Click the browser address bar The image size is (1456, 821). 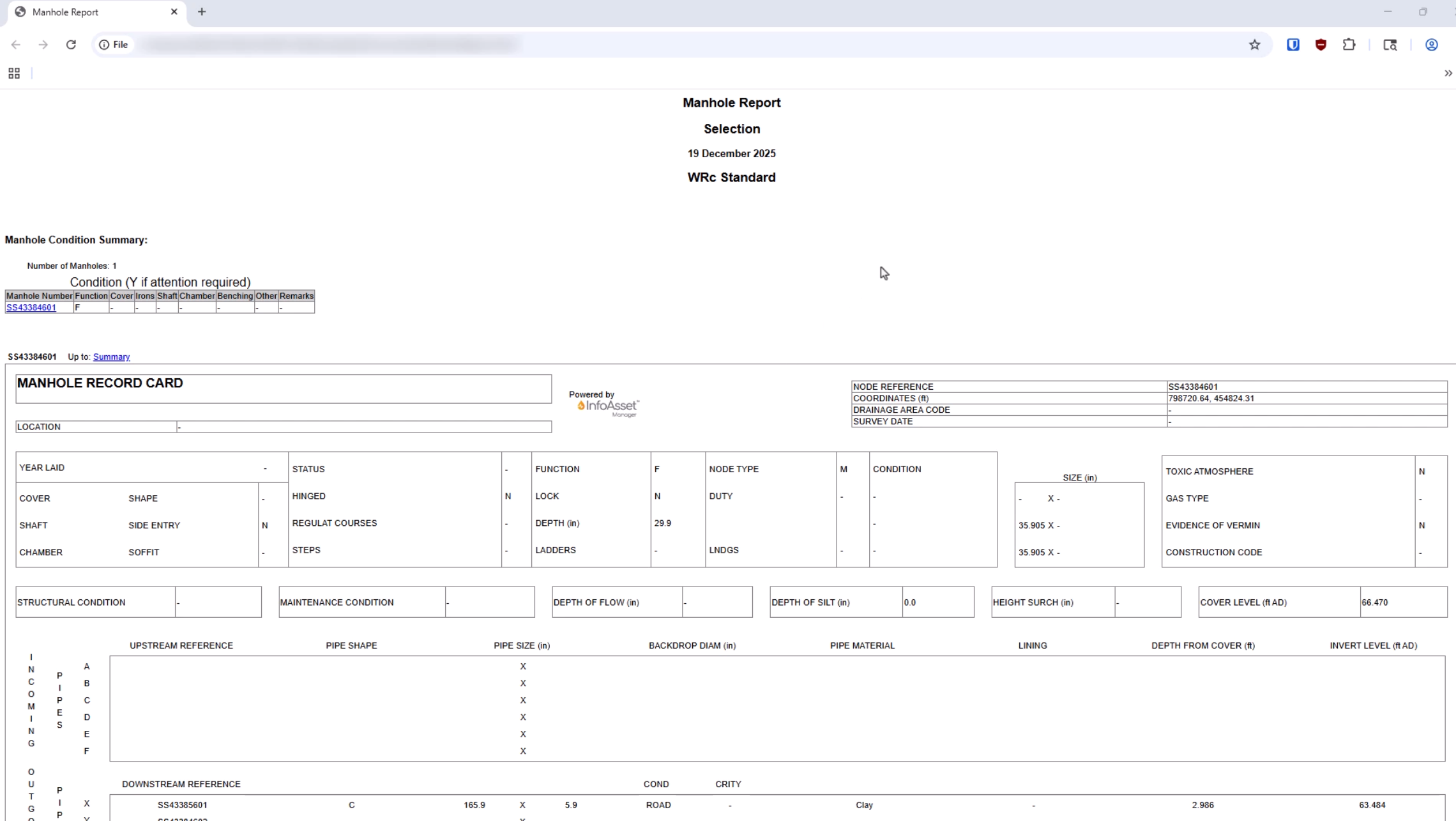pyautogui.click(x=447, y=44)
